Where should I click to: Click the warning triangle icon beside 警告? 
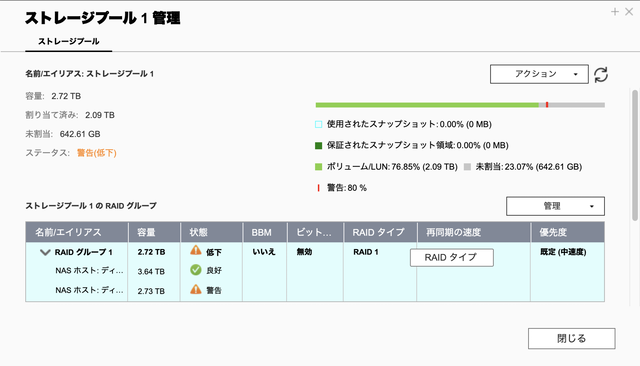pyautogui.click(x=196, y=289)
